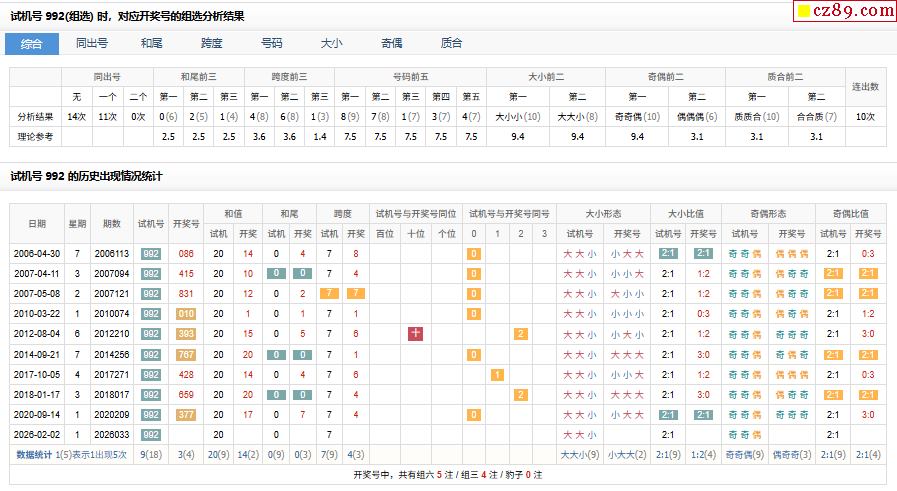Viewport: 897px width, 491px height.
Task: Click the 992 badge in row 2026033
Action: [151, 434]
